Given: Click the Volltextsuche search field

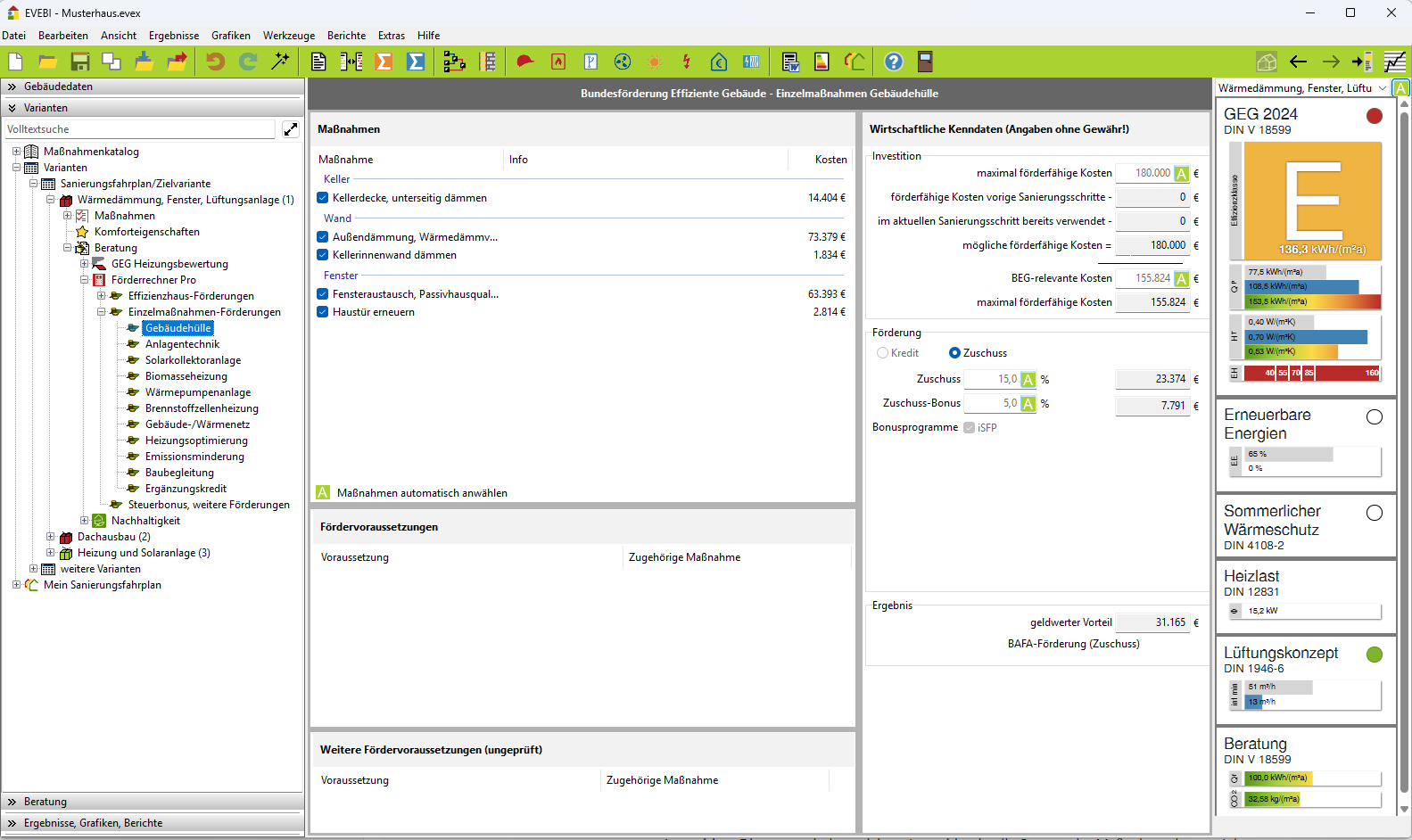Looking at the screenshot, I should click(x=140, y=129).
